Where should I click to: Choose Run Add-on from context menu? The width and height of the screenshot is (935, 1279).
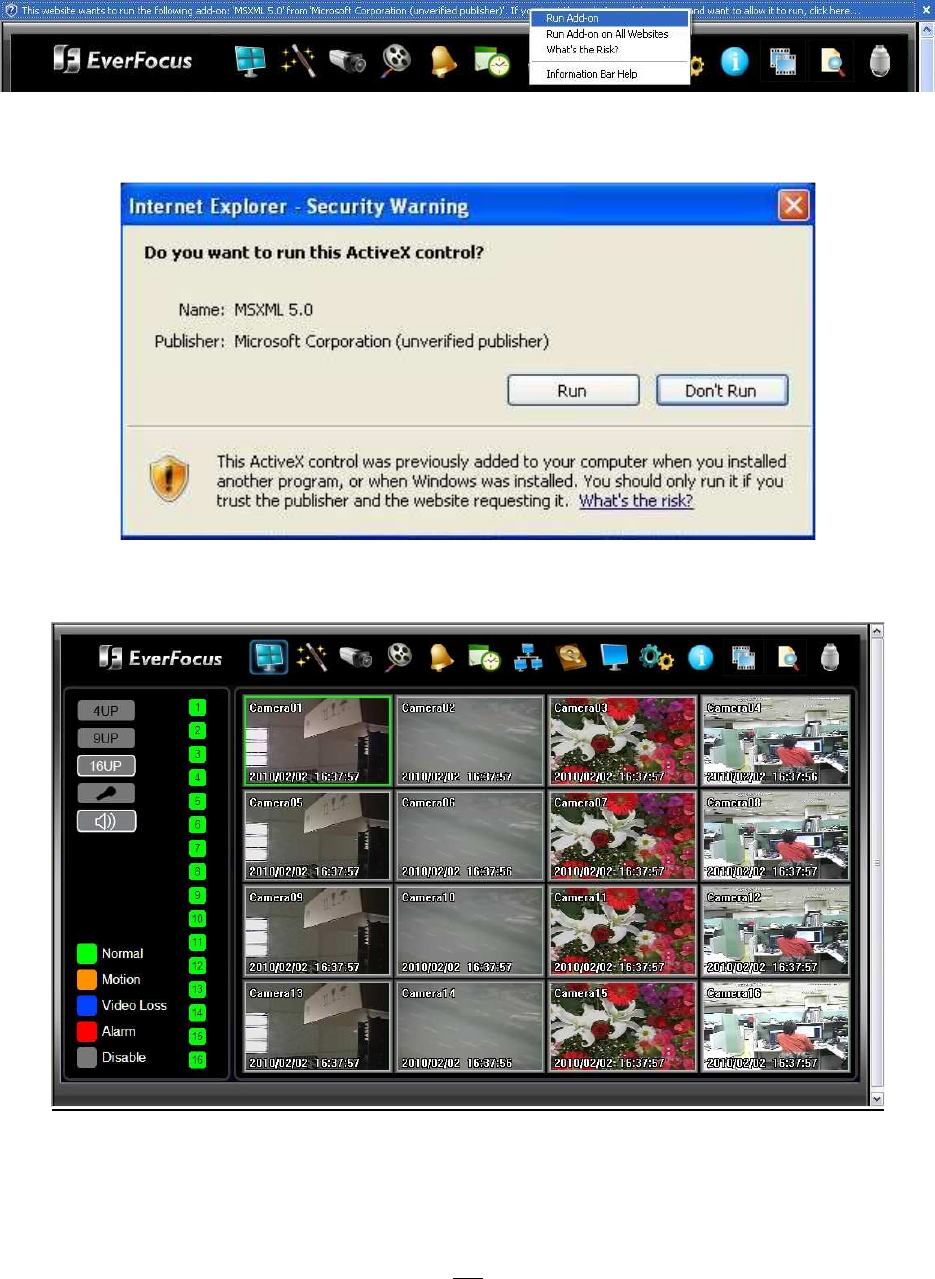(x=609, y=18)
